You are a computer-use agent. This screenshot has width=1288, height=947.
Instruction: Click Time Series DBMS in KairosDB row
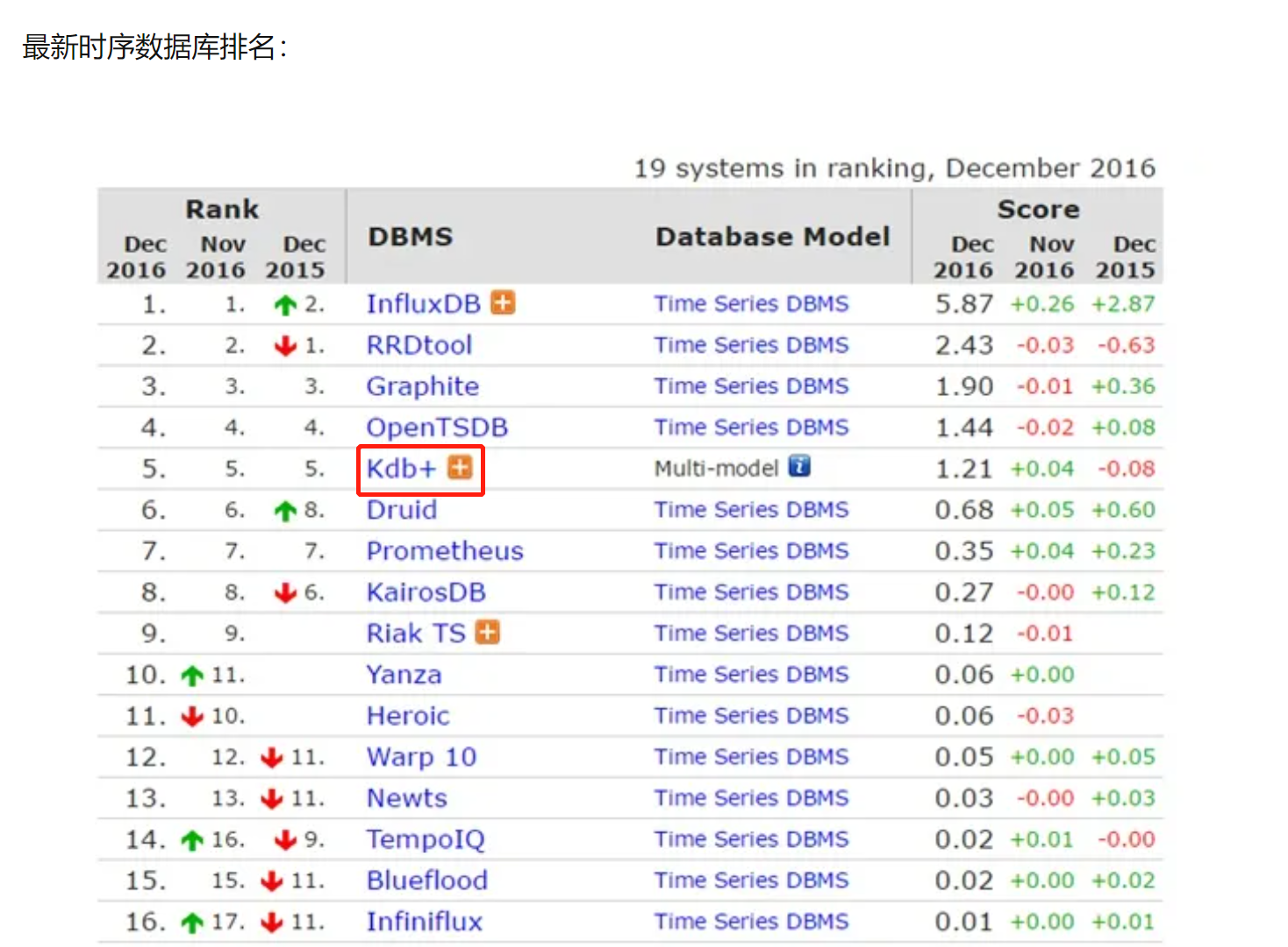click(x=752, y=592)
